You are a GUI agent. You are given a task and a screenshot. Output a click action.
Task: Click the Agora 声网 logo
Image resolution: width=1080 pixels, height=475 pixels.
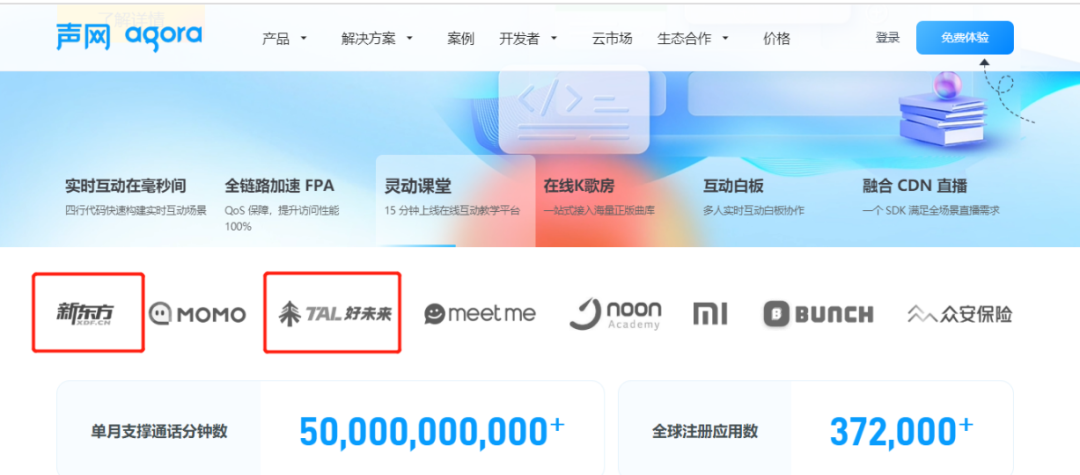(x=129, y=37)
